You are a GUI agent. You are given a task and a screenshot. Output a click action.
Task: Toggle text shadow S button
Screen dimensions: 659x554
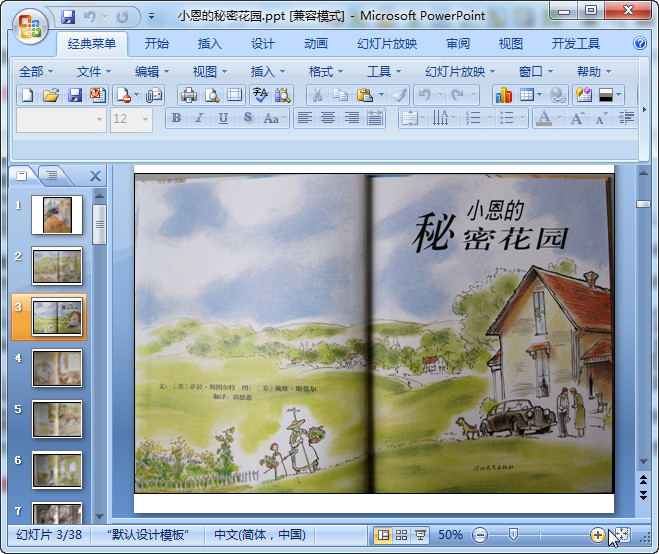[x=248, y=118]
